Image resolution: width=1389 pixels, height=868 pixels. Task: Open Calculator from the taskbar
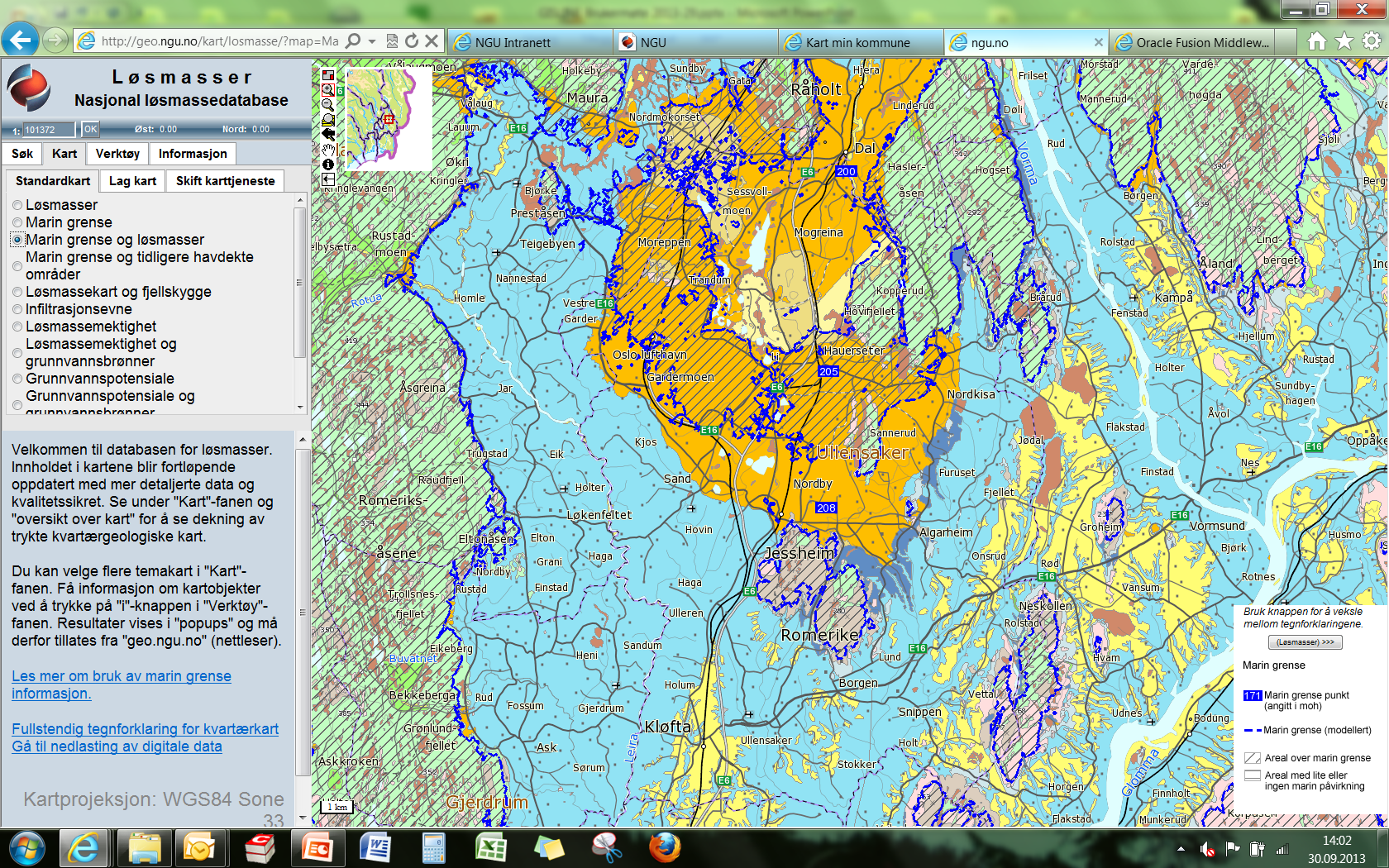433,848
